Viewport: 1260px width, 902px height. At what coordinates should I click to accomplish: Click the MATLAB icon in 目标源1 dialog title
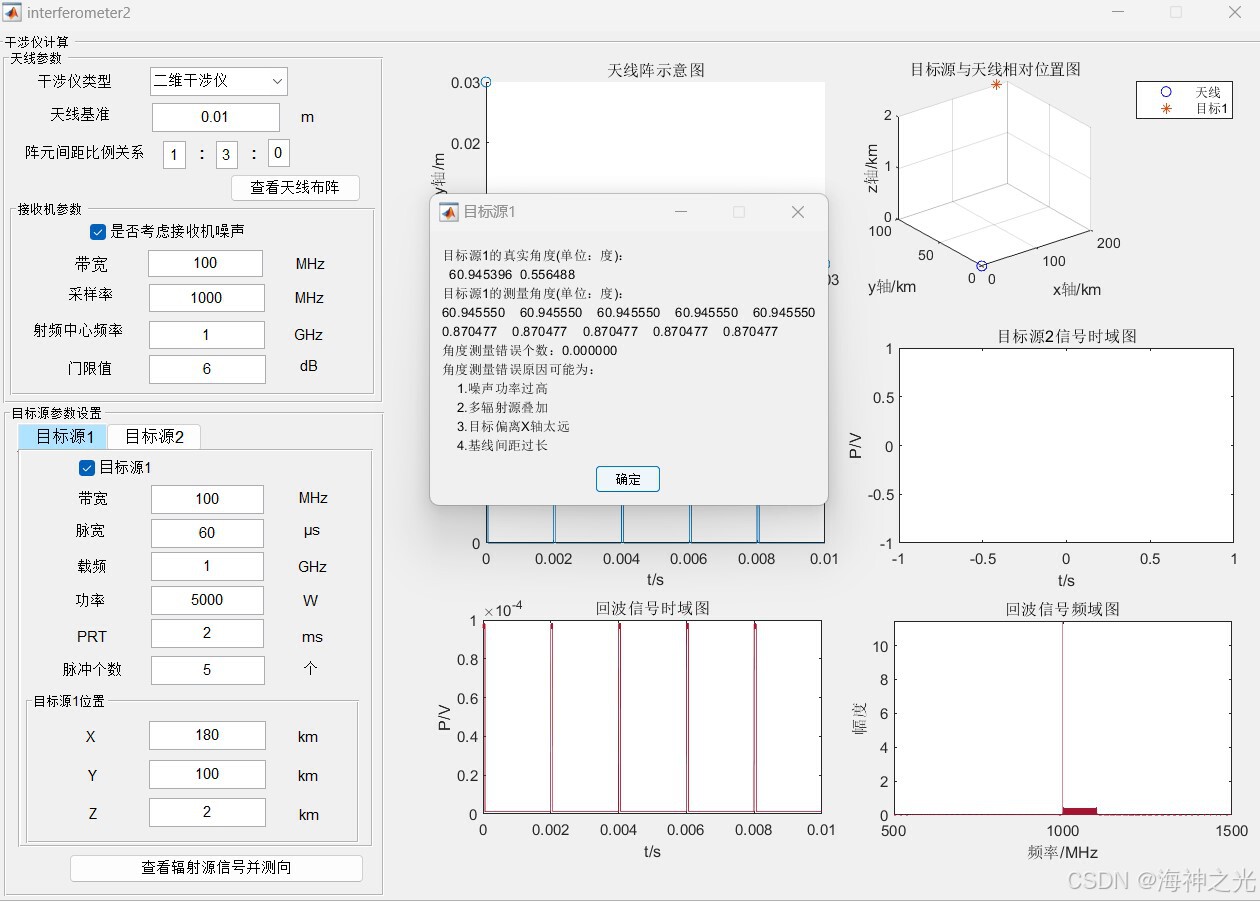(449, 212)
